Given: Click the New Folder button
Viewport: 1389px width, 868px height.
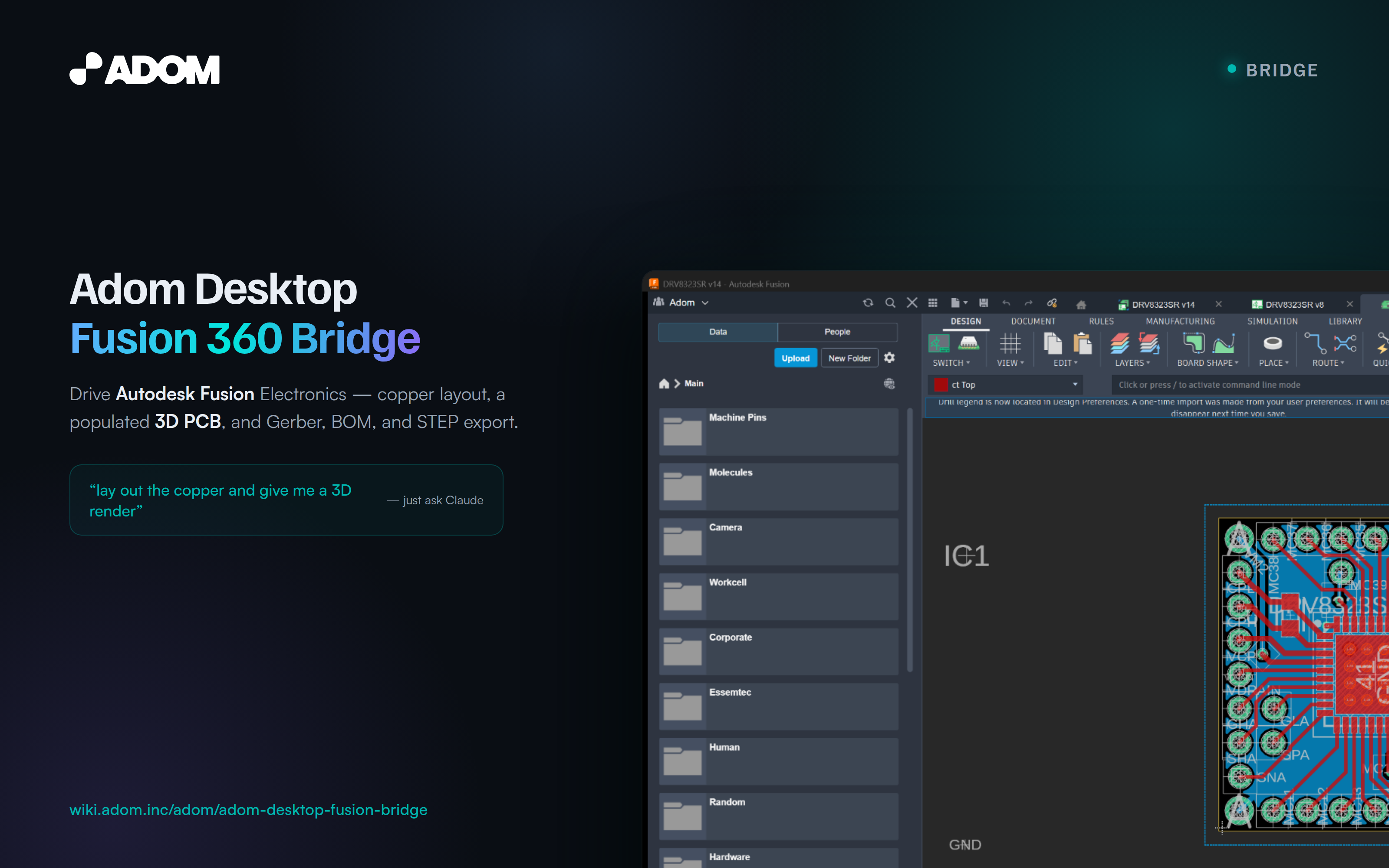Looking at the screenshot, I should point(849,358).
